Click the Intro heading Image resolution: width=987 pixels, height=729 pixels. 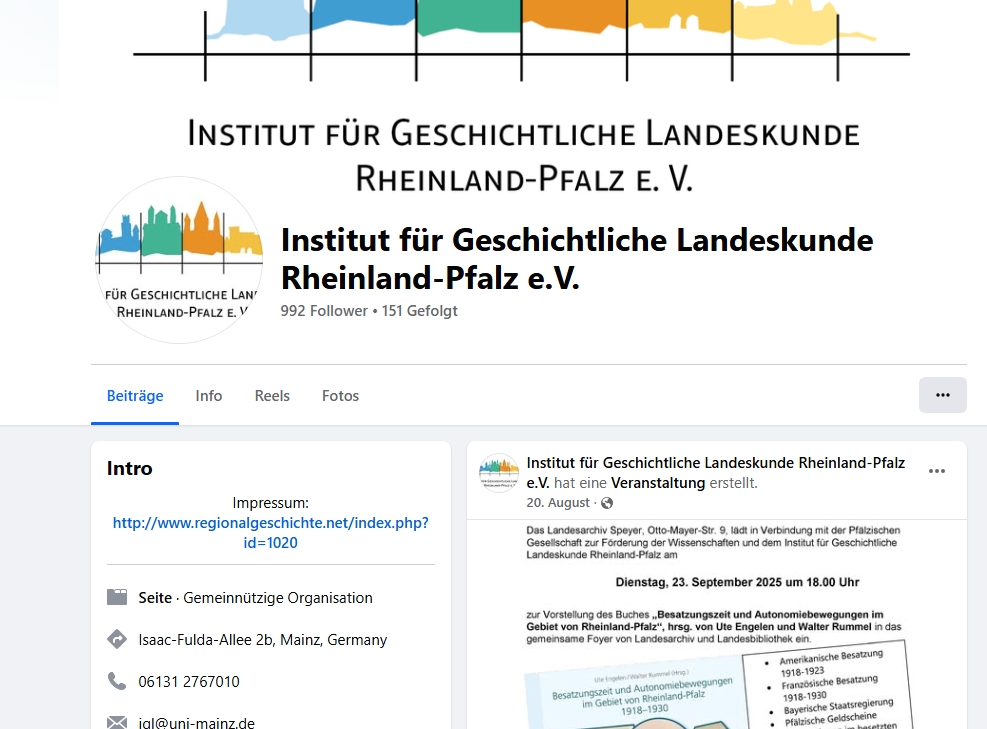click(x=130, y=468)
